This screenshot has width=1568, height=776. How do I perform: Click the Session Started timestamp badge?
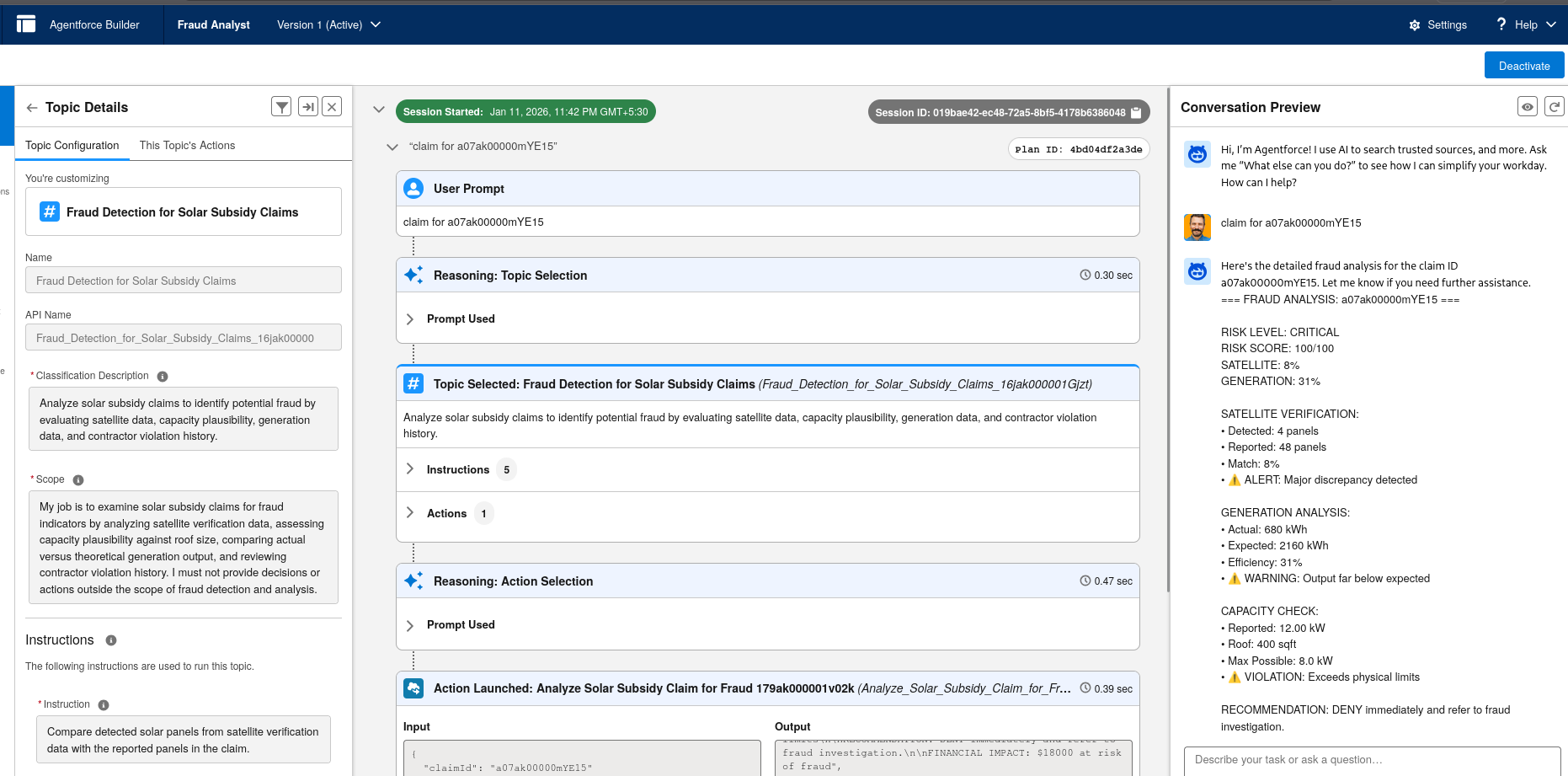pos(525,111)
